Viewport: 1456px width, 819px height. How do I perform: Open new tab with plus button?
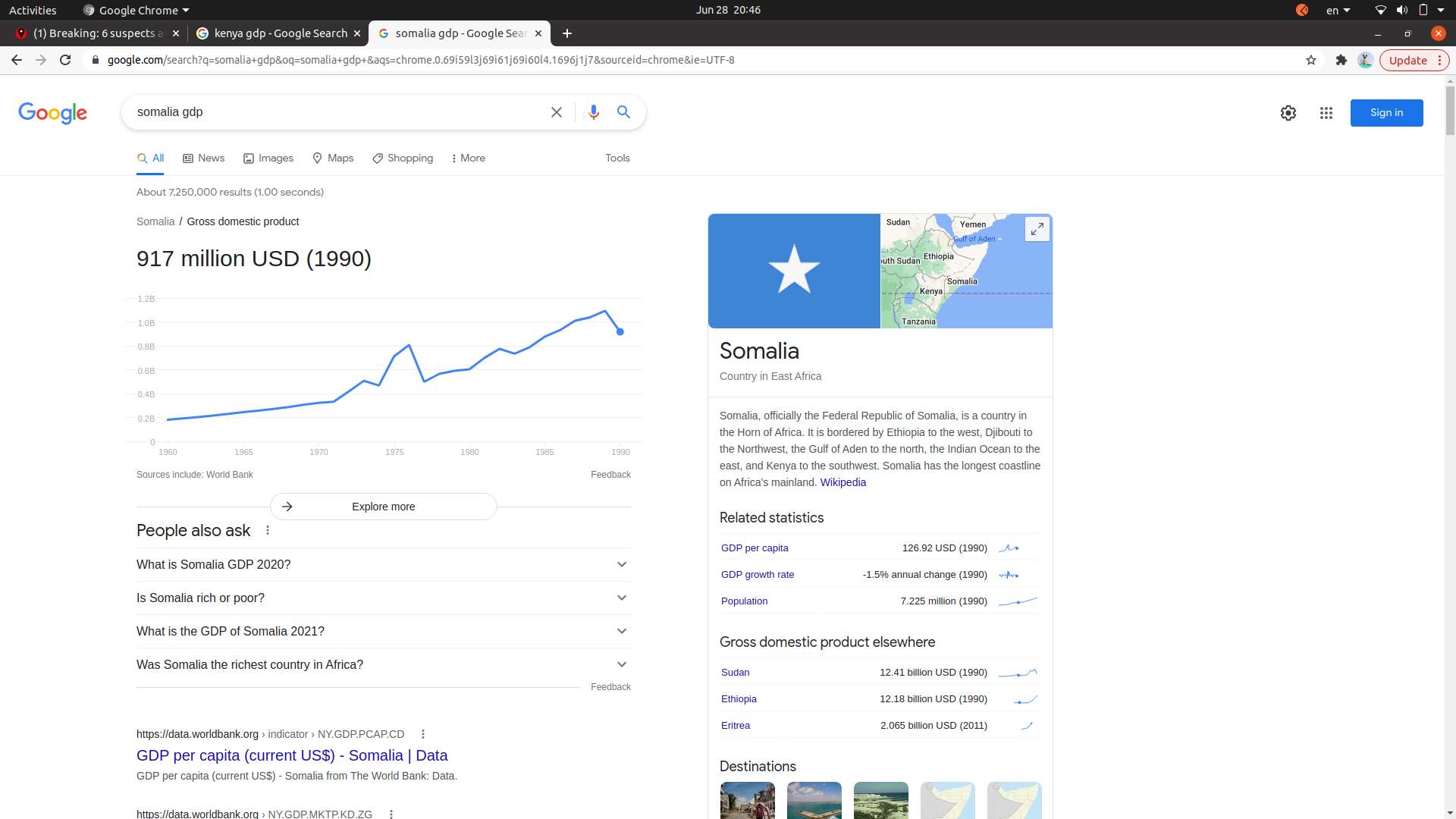(567, 33)
